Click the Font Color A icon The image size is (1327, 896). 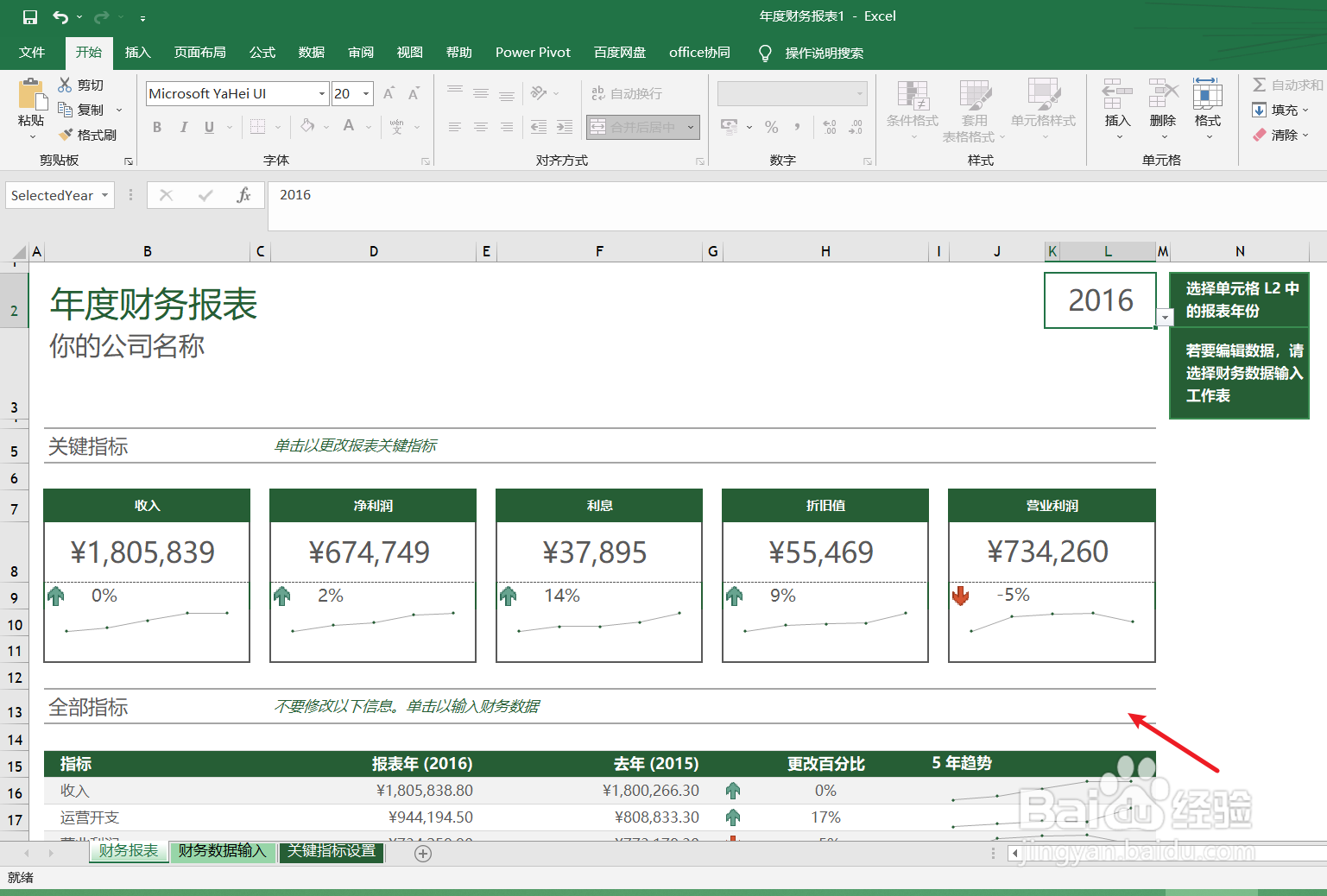click(349, 127)
